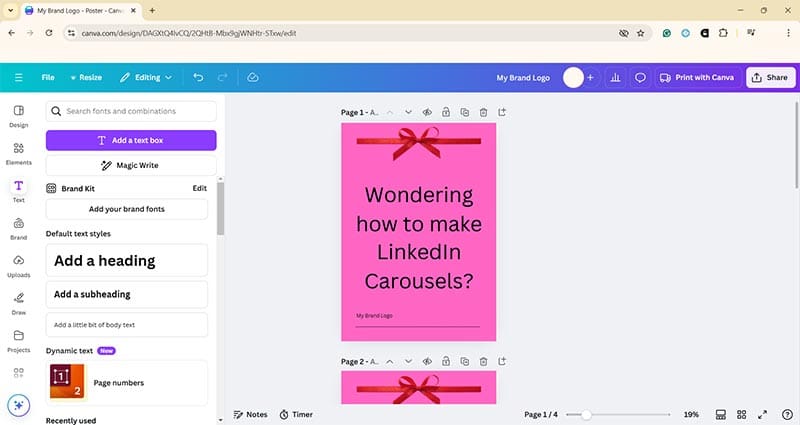Add Page numbers dynamic text thumbnail
This screenshot has height=425, width=800.
pos(68,382)
